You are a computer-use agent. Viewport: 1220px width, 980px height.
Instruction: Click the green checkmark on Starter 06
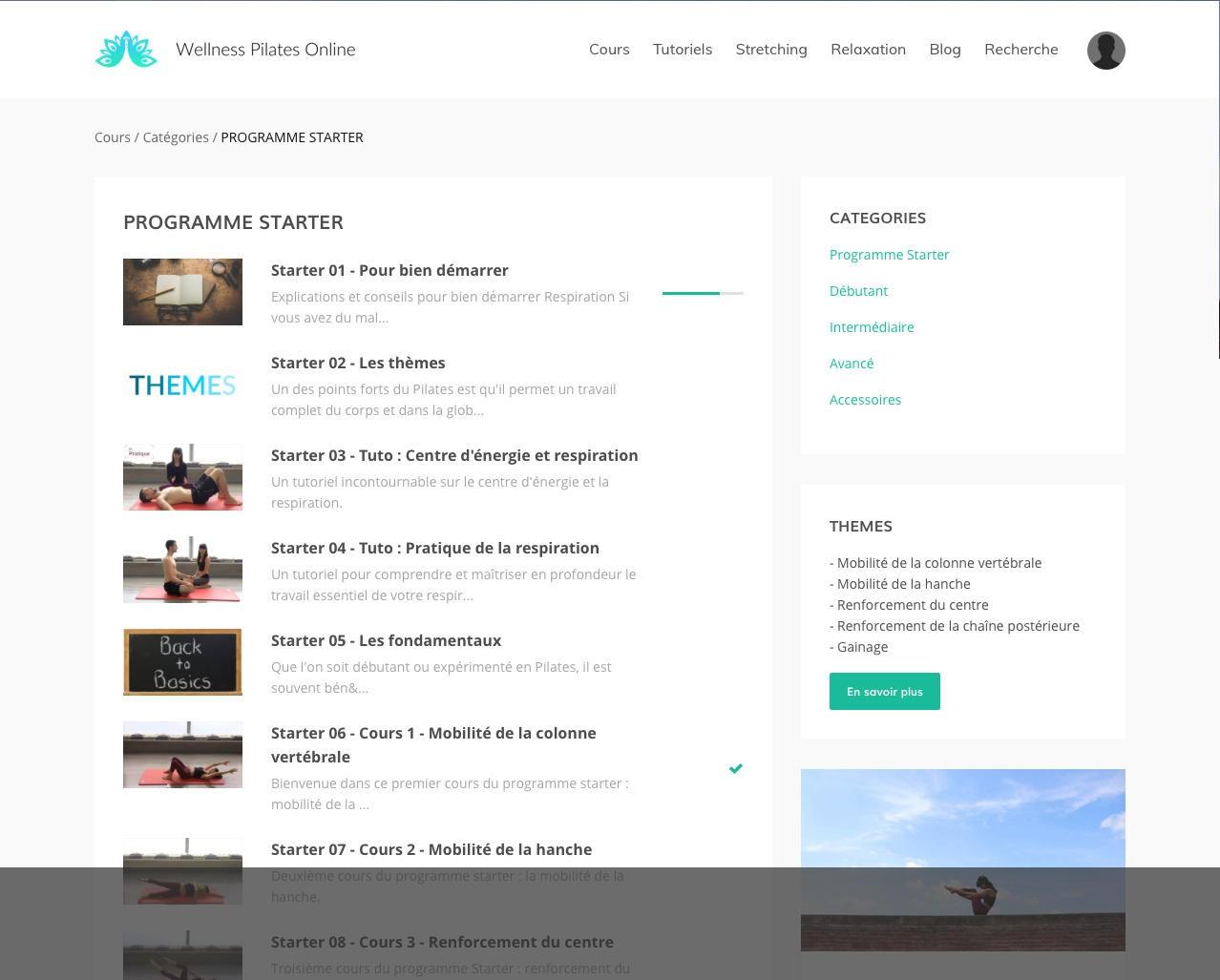pyautogui.click(x=736, y=768)
